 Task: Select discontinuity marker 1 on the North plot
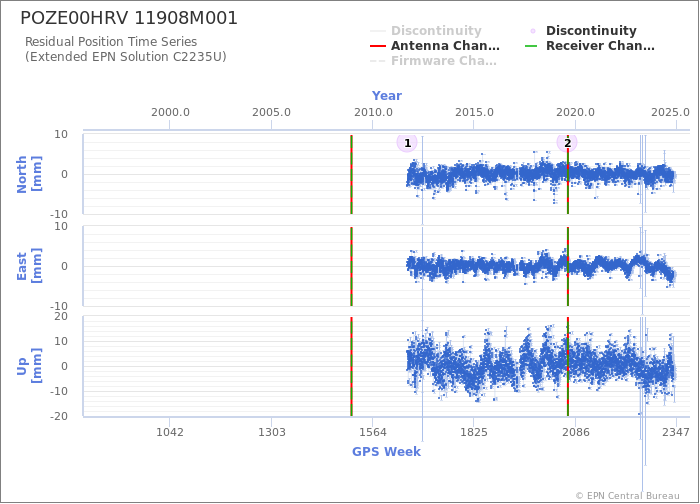[407, 143]
